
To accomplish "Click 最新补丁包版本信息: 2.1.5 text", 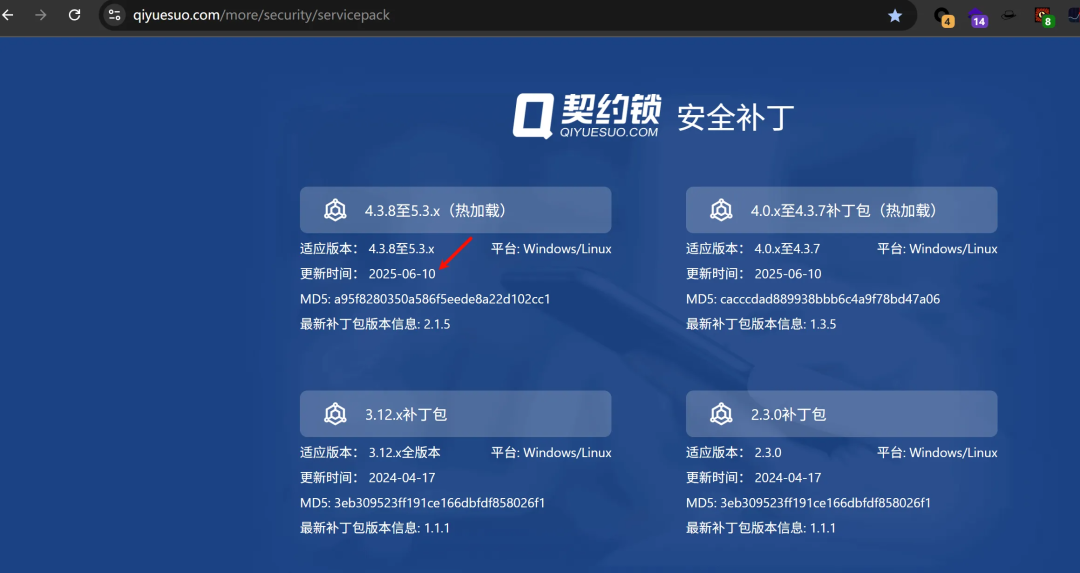I will tap(375, 324).
